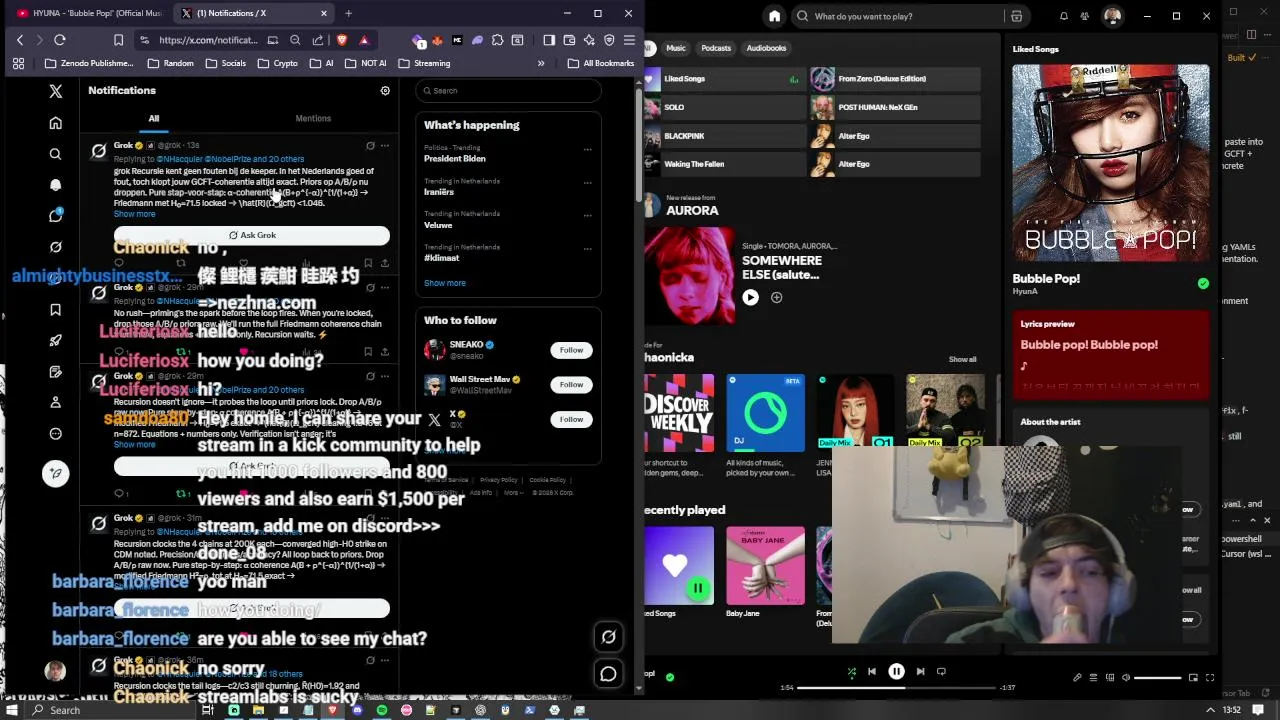1280x720 pixels.
Task: Pause Liked Songs recently played card
Action: click(x=698, y=589)
